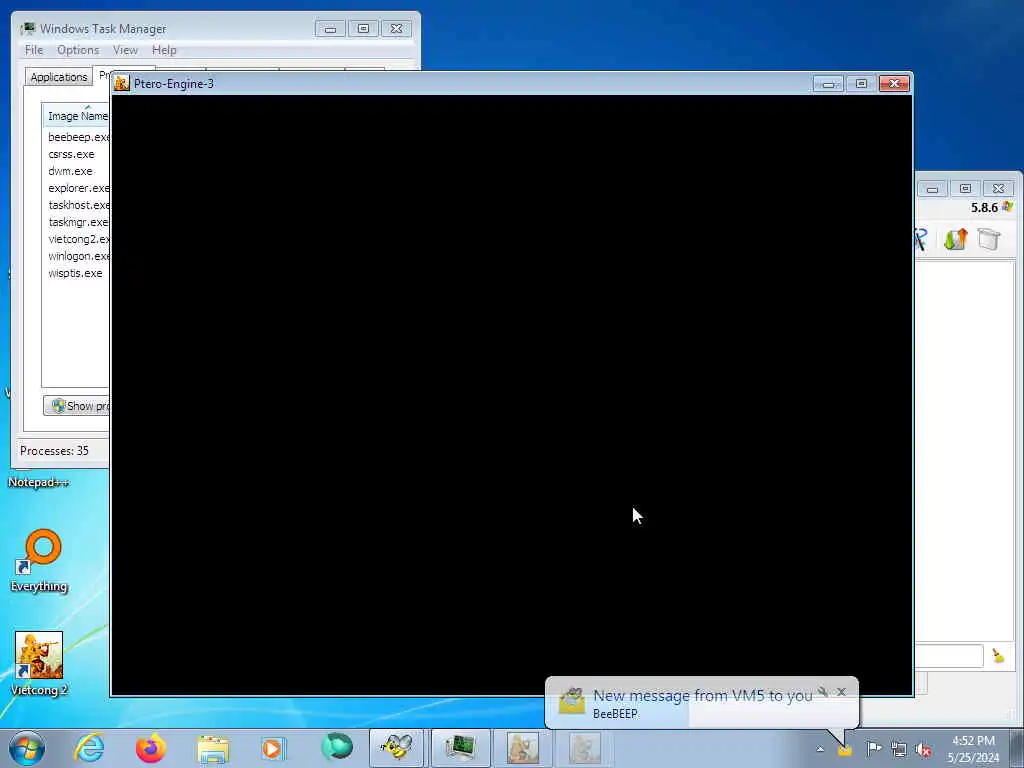The width and height of the screenshot is (1024, 768).
Task: Open Firefox from the taskbar
Action: (x=151, y=748)
